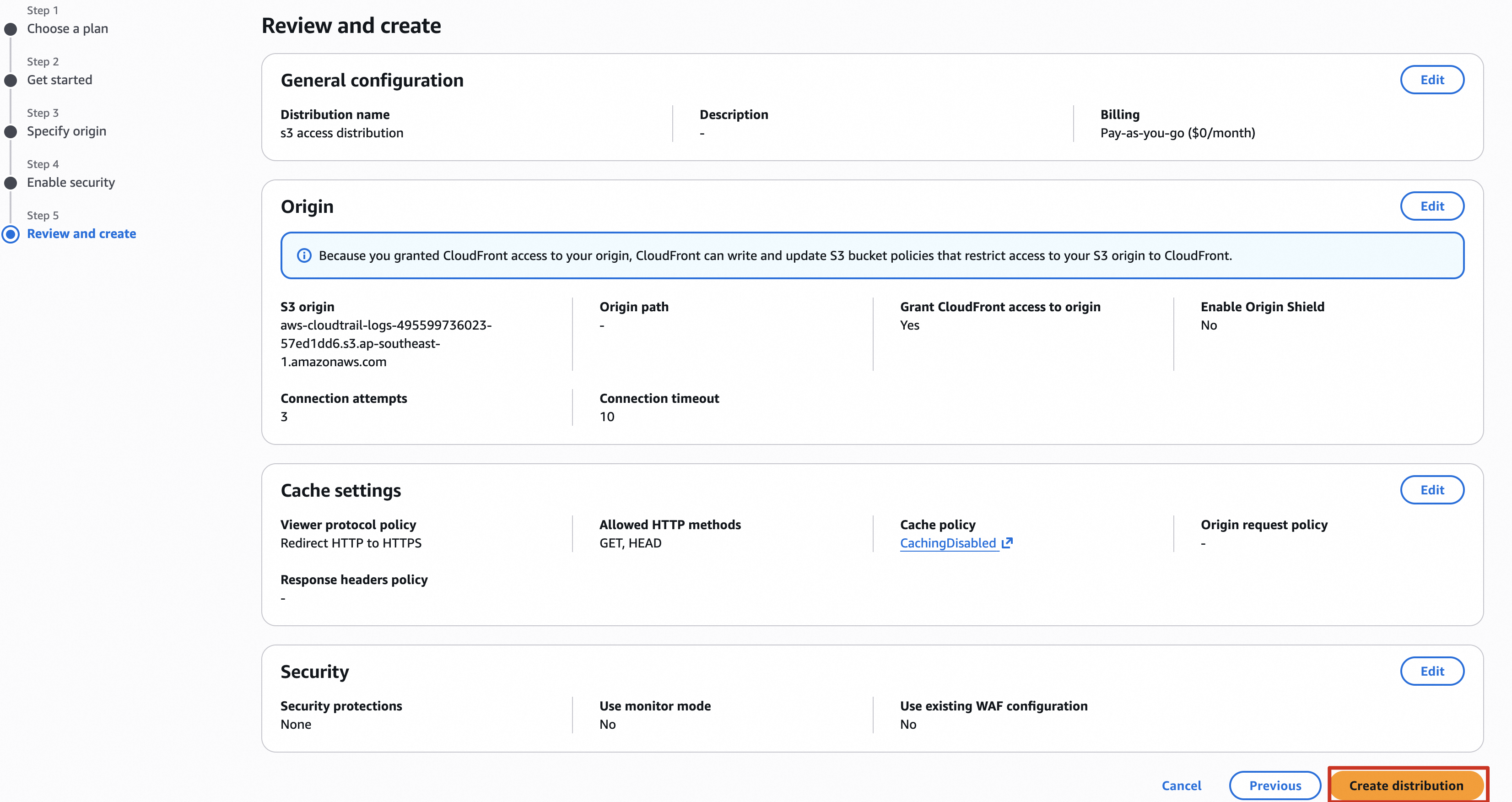The width and height of the screenshot is (1512, 802).
Task: Jump to Choose a plan step
Action: tap(68, 29)
